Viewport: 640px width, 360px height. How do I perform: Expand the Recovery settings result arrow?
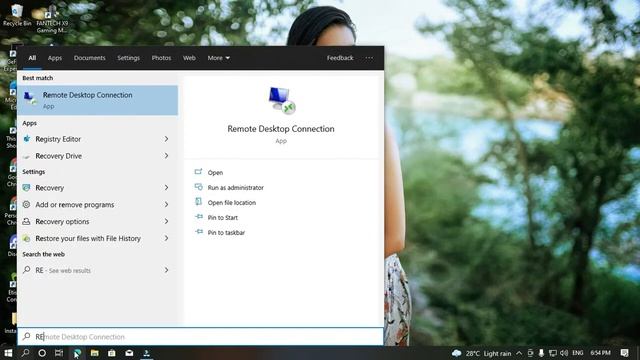tap(167, 188)
